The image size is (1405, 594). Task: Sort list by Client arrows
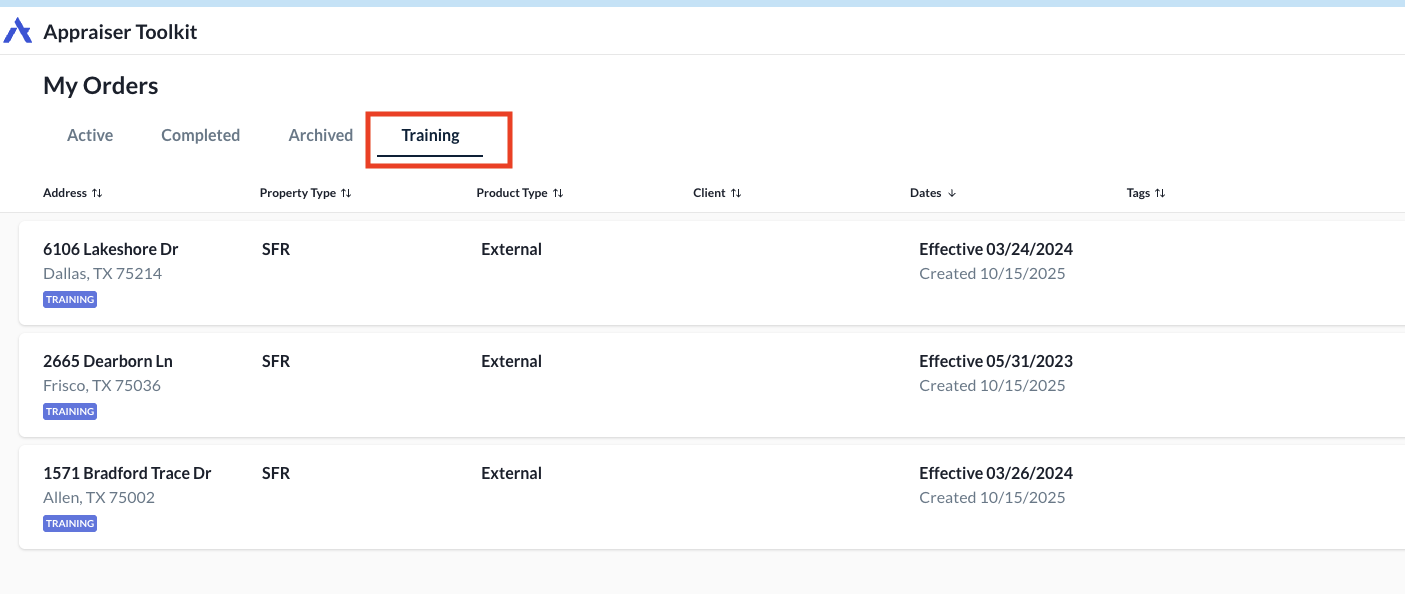736,193
